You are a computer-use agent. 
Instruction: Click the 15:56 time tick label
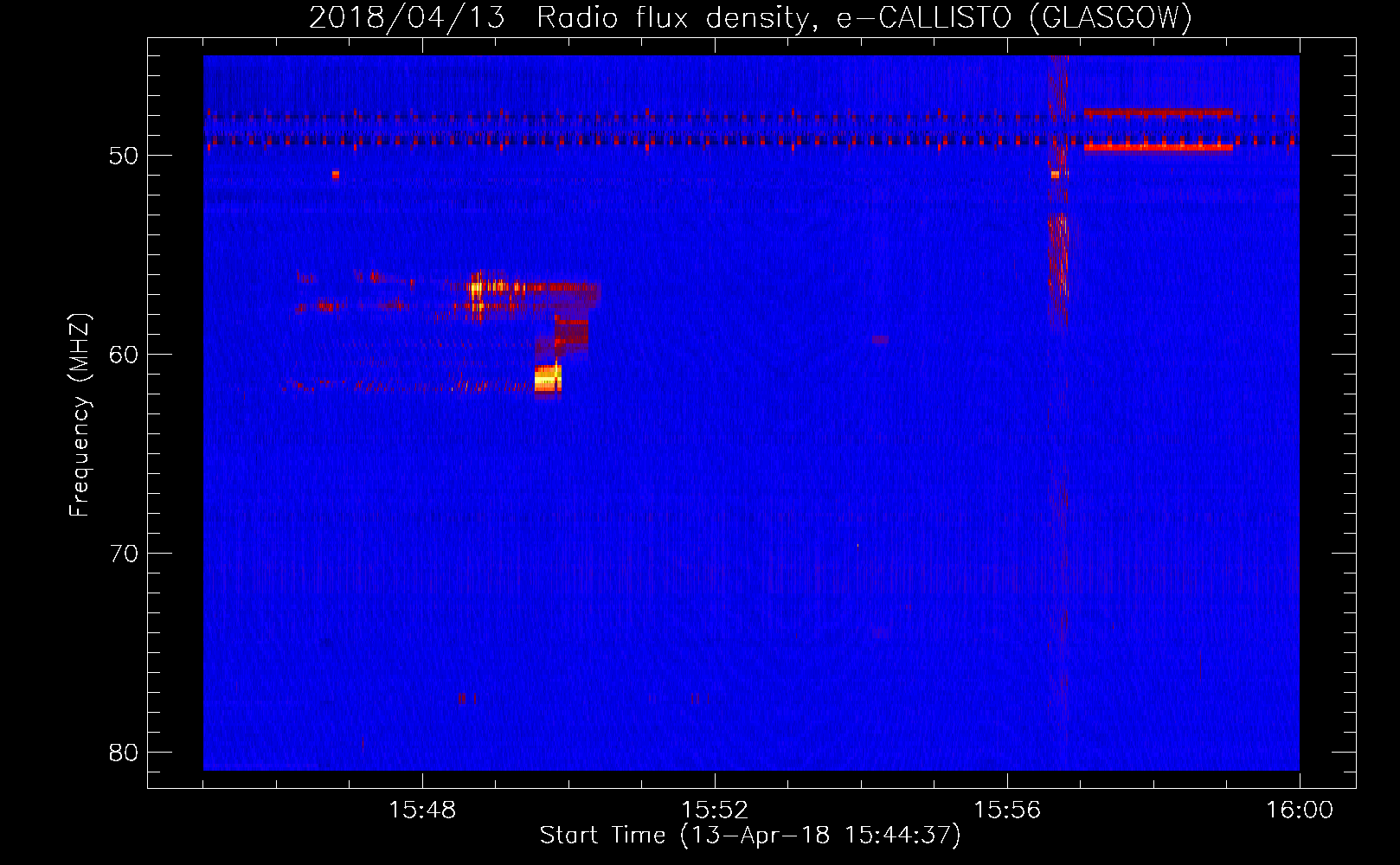point(1007,811)
